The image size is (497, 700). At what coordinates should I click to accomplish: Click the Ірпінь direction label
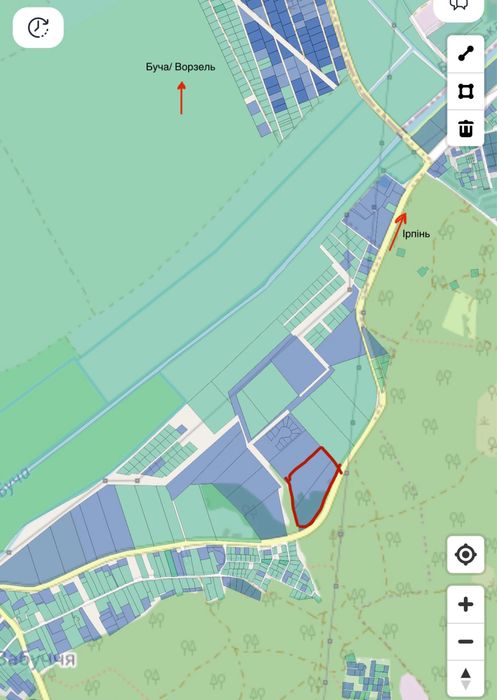(416, 234)
